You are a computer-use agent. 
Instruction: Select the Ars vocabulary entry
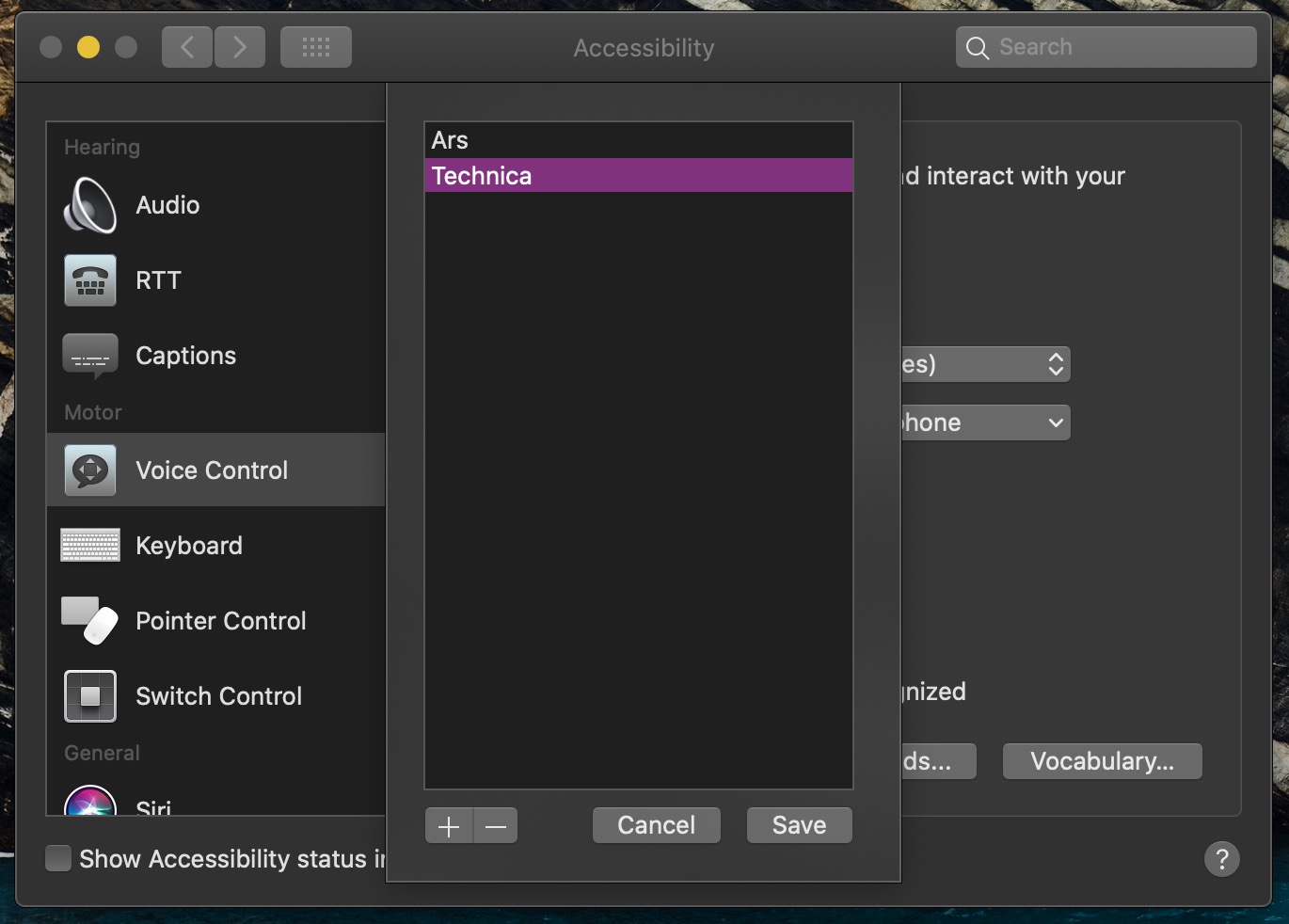tap(638, 140)
